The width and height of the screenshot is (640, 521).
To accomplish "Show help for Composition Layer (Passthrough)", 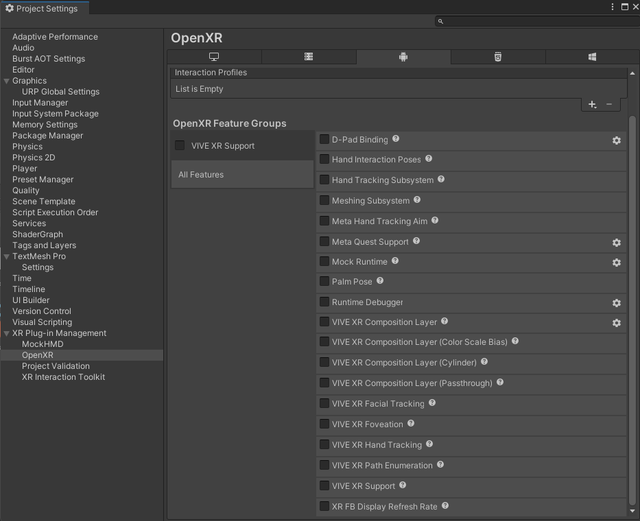I will tap(500, 382).
